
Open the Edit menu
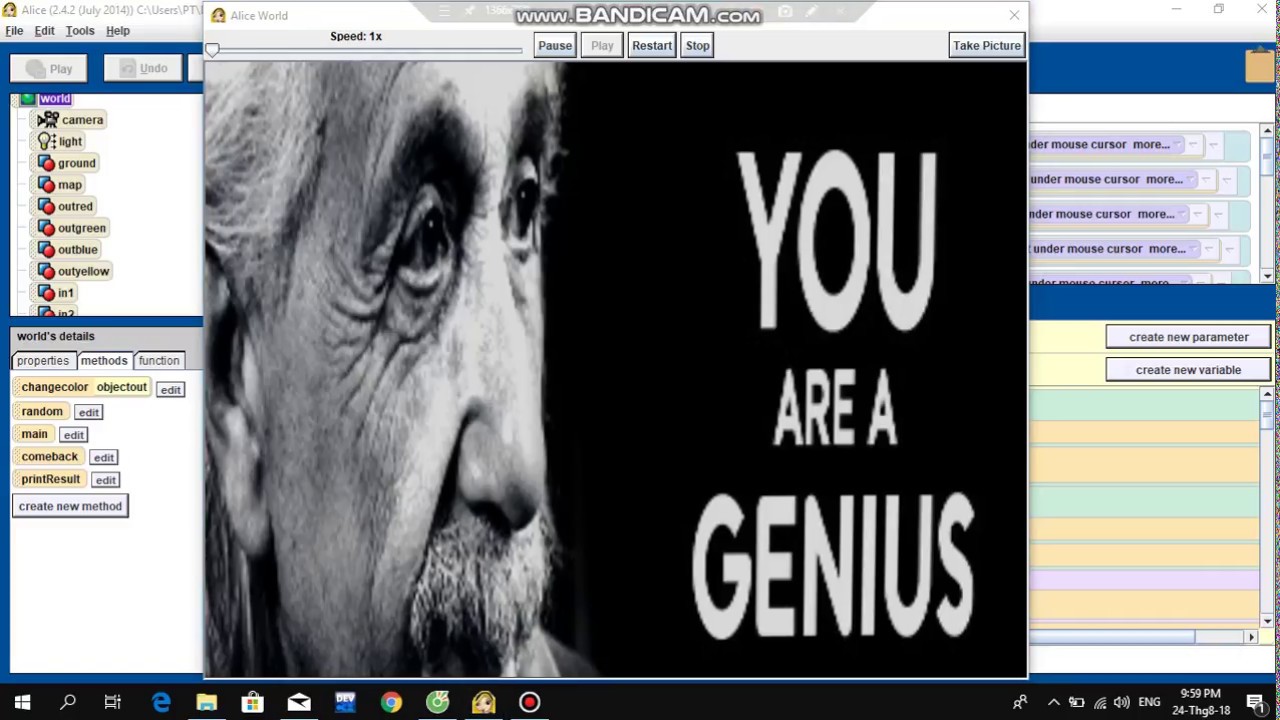tap(45, 31)
